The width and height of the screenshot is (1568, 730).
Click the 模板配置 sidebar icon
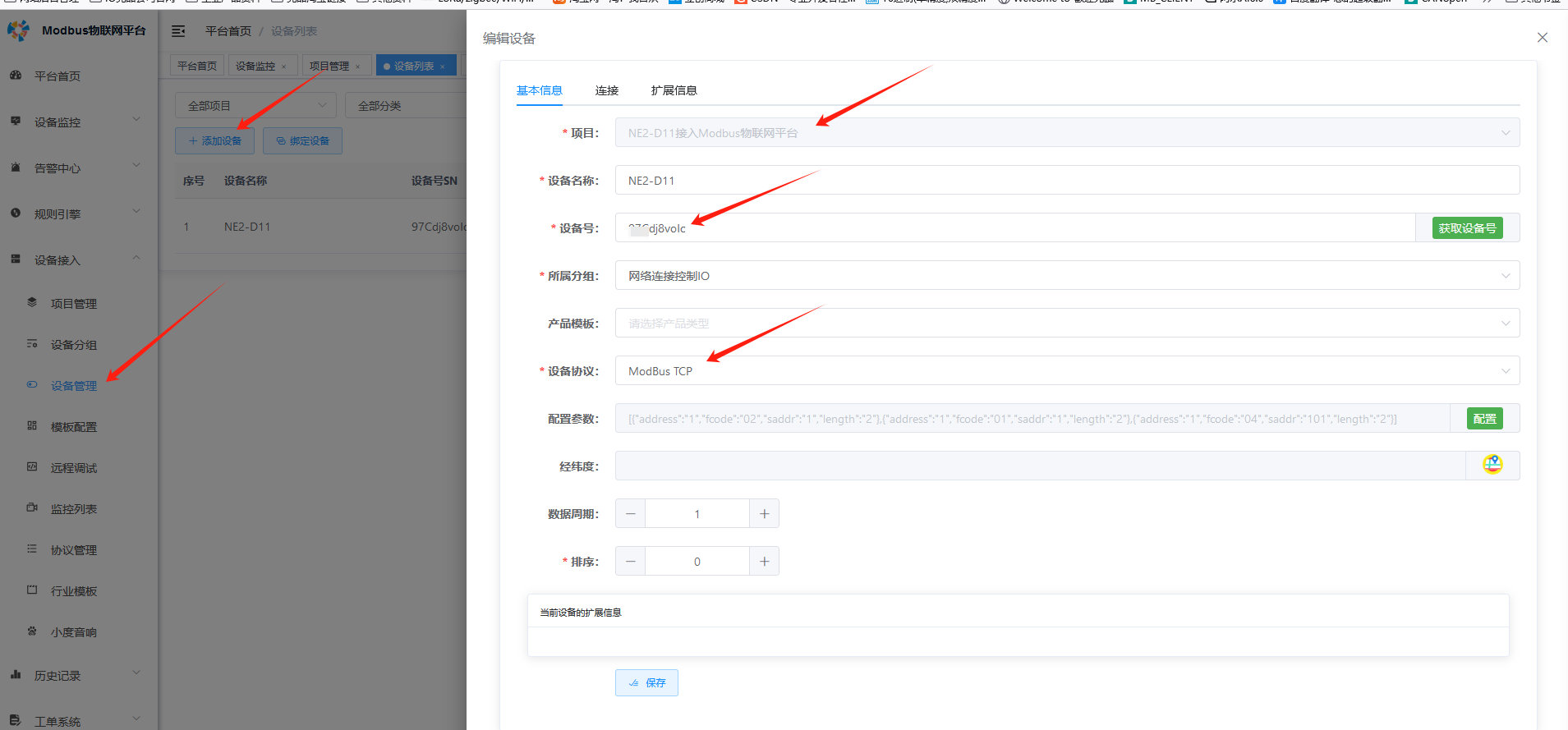click(x=32, y=426)
